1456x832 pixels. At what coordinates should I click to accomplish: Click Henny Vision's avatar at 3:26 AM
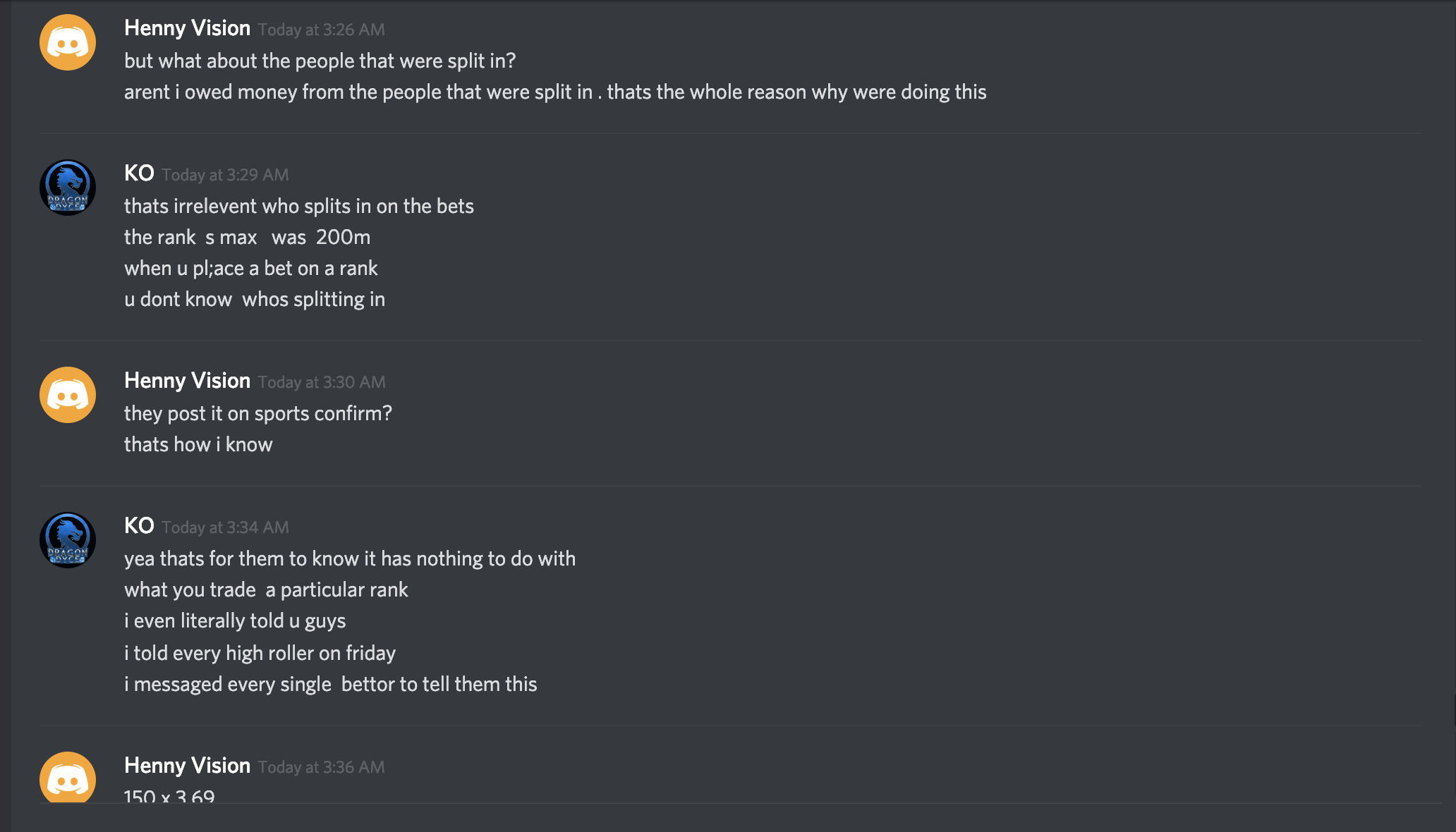point(68,42)
